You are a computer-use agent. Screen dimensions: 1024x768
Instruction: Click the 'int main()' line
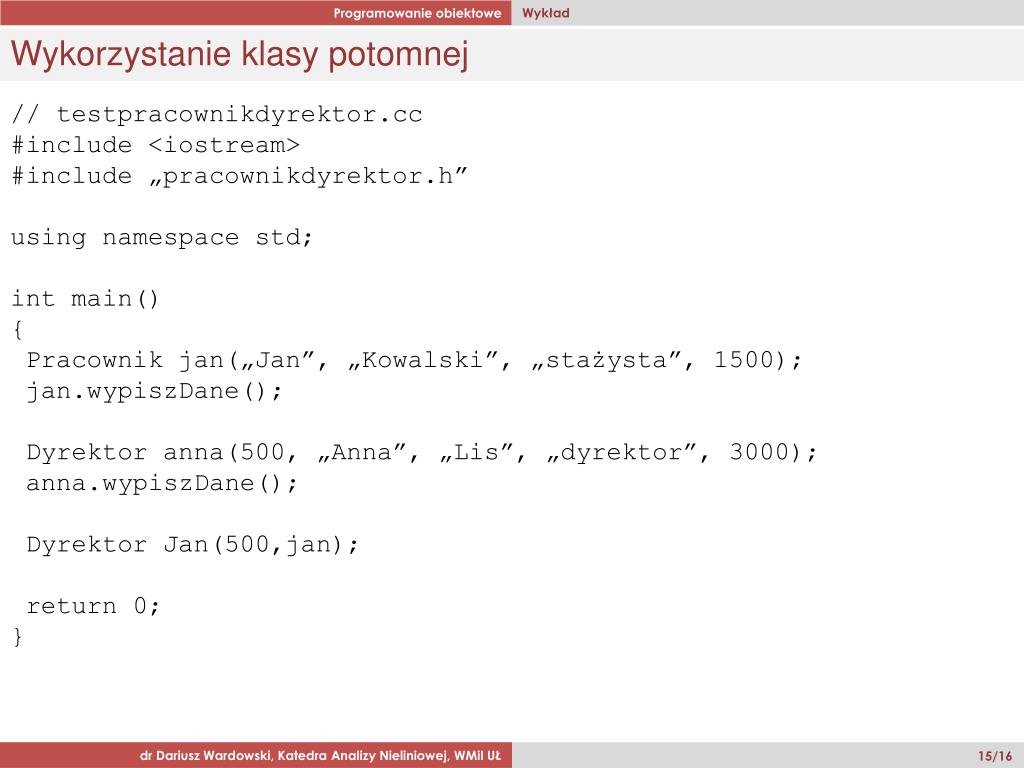coord(85,299)
